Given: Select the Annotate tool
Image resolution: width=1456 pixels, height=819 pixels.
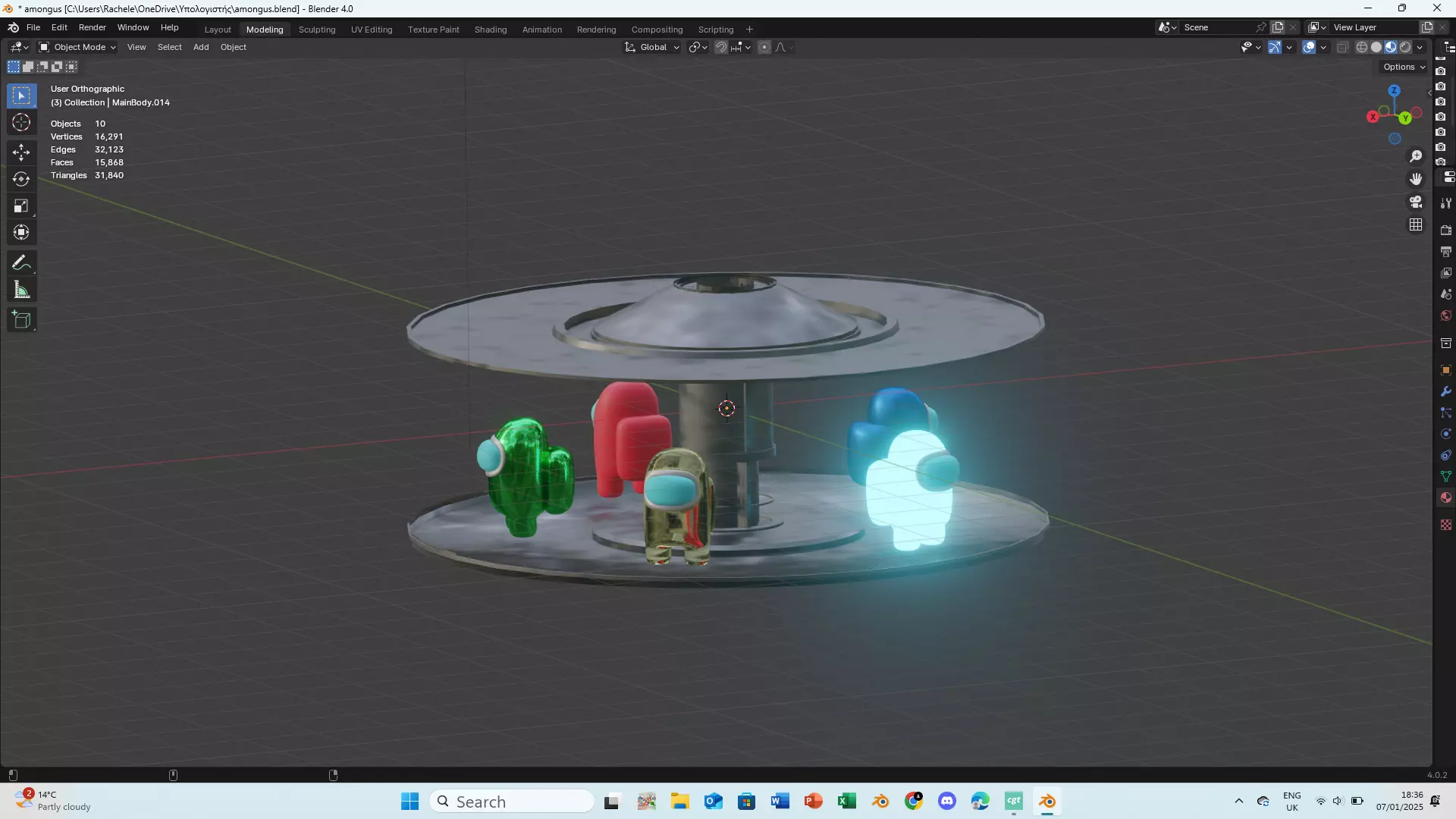Looking at the screenshot, I should pos(21,263).
